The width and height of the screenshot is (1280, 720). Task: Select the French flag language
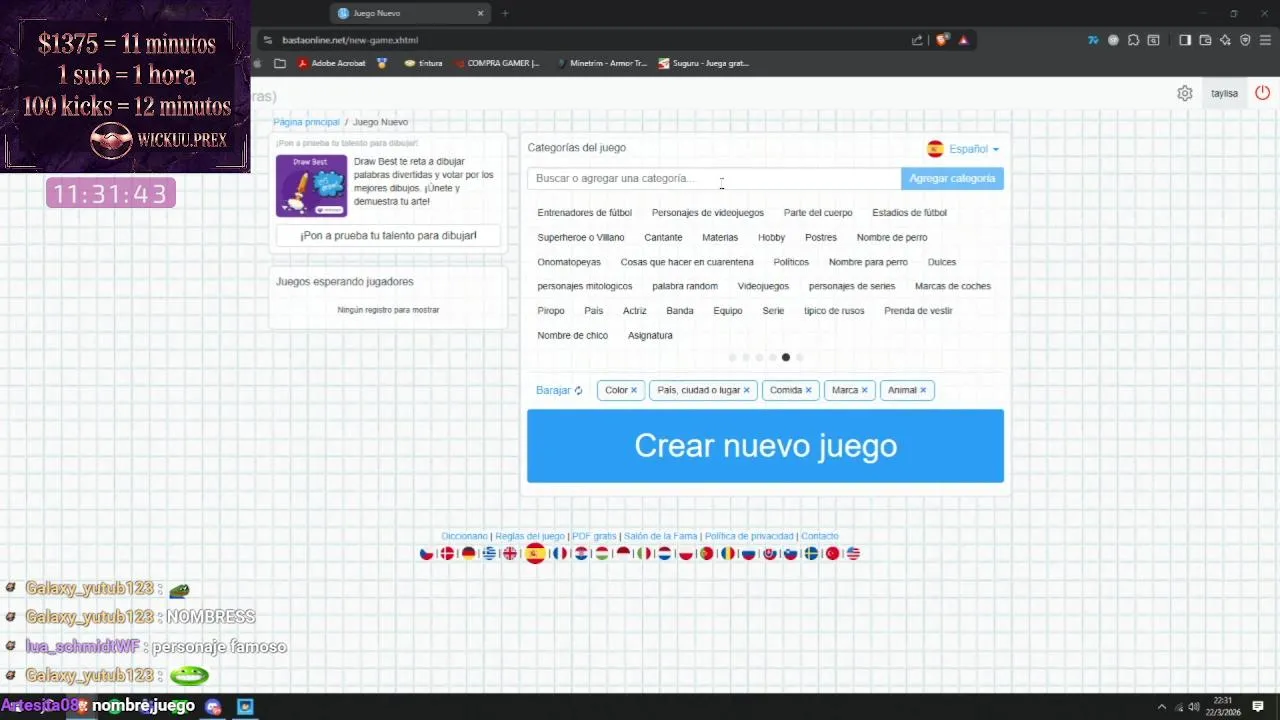560,554
